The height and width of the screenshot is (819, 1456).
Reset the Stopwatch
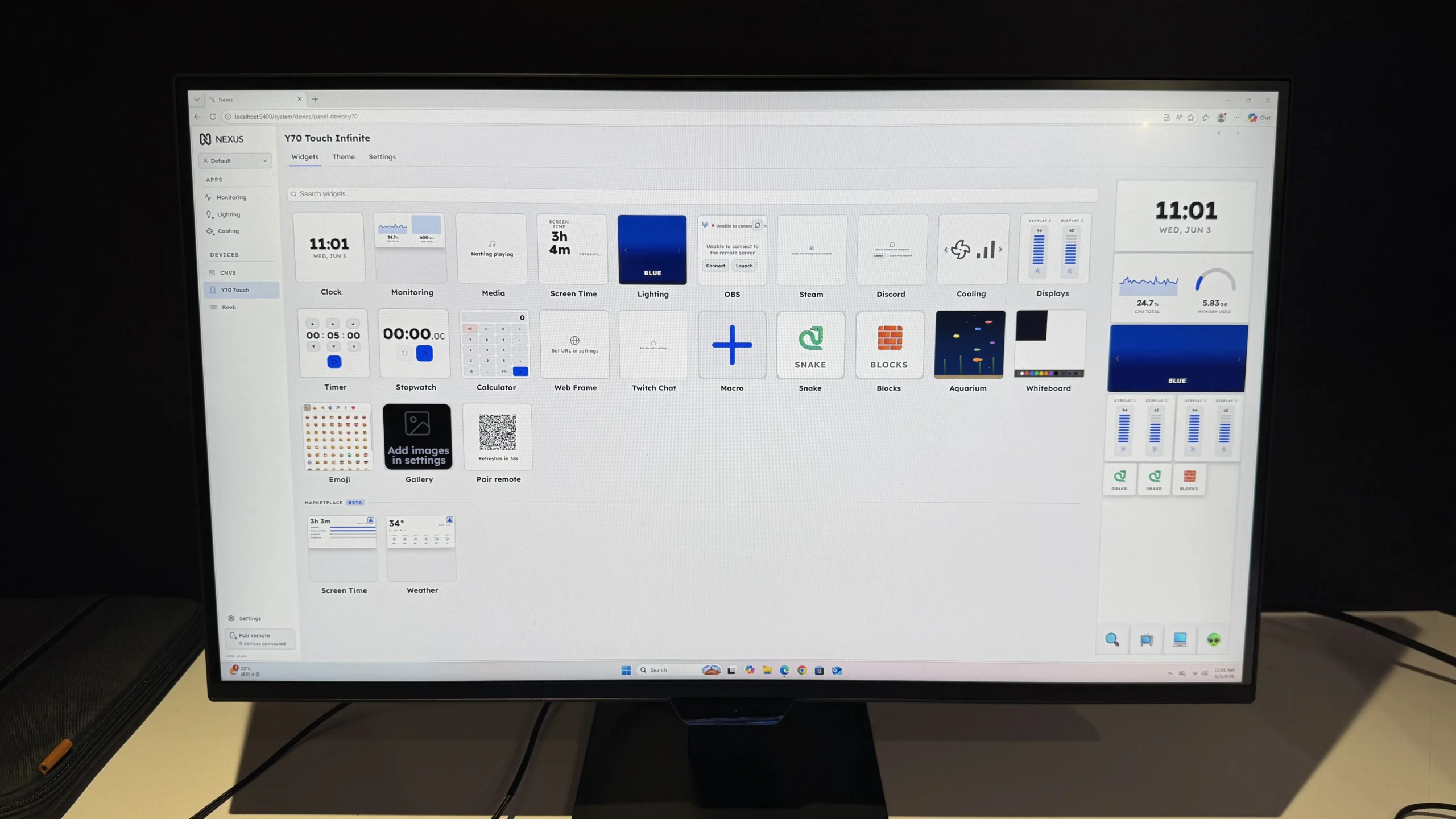[404, 353]
